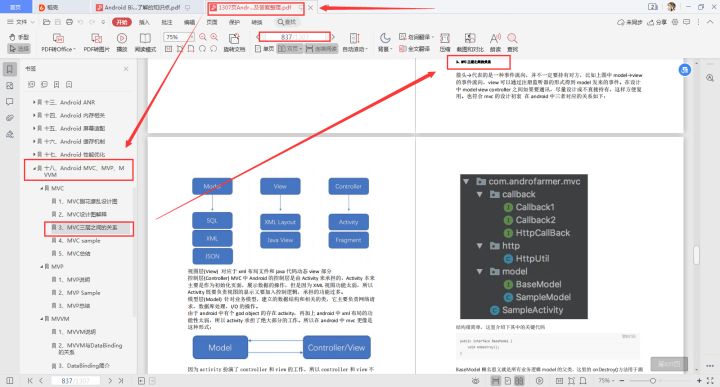Close the bookmark panel
Viewport: 720px width, 387px height.
pyautogui.click(x=126, y=69)
